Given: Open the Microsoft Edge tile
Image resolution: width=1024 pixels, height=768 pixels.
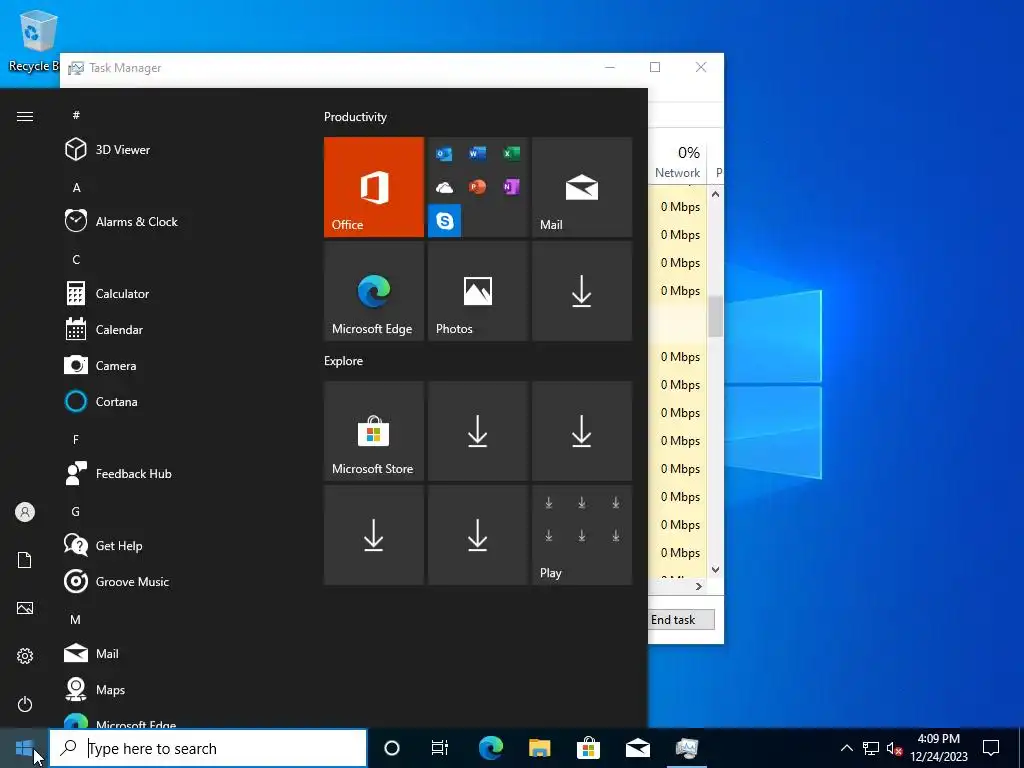Looking at the screenshot, I should coord(374,291).
